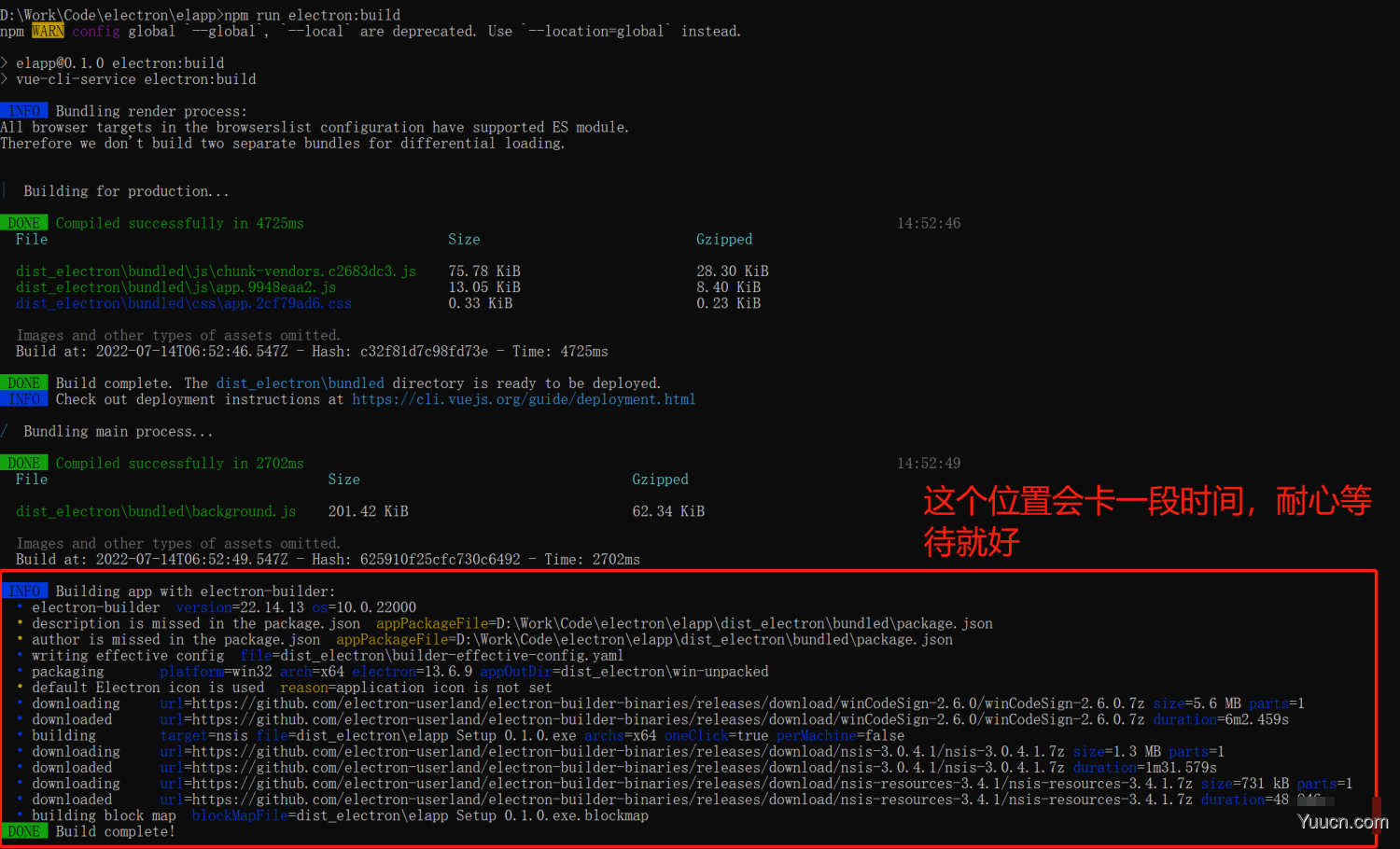Click the 'npm run electron:build' command text
Screen dimensions: 1400x849
click(313, 15)
